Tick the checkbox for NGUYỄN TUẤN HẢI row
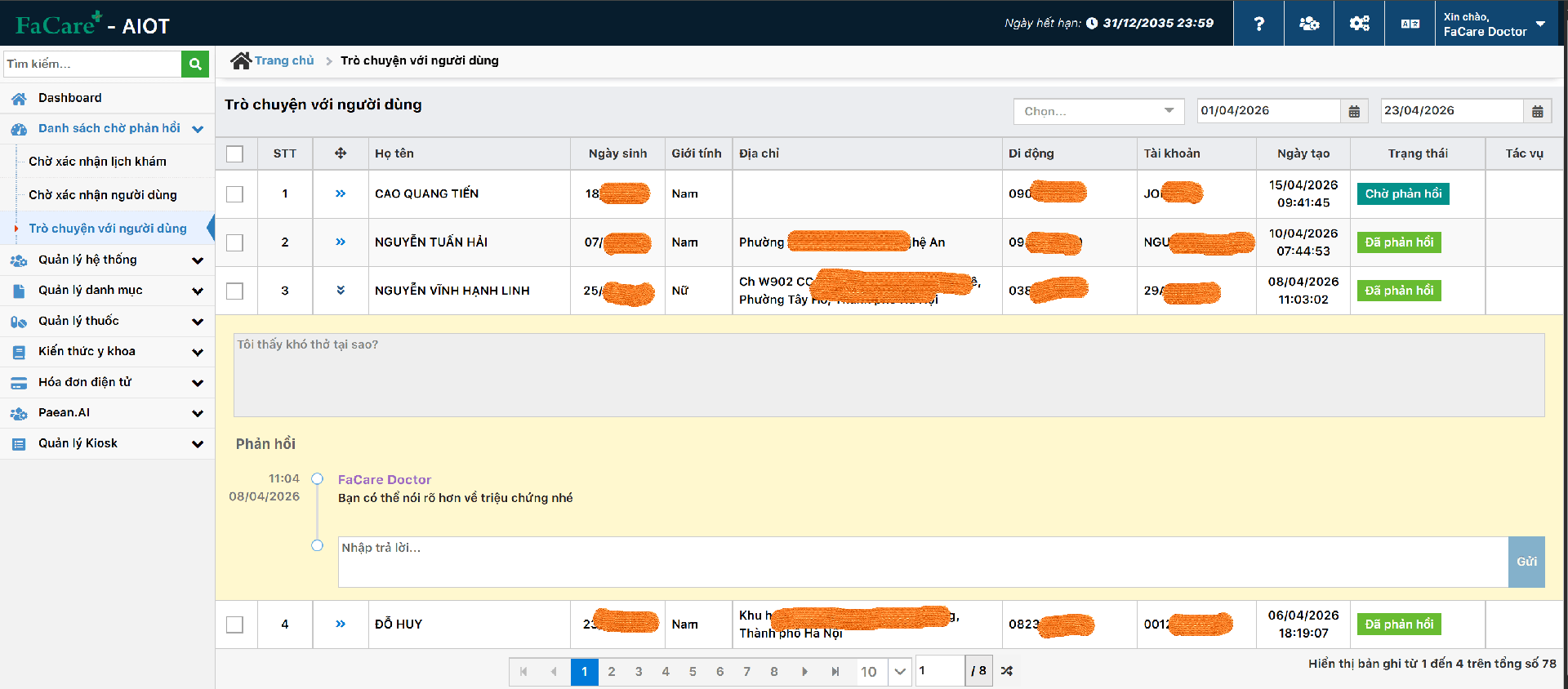This screenshot has height=689, width=1568. click(x=235, y=242)
